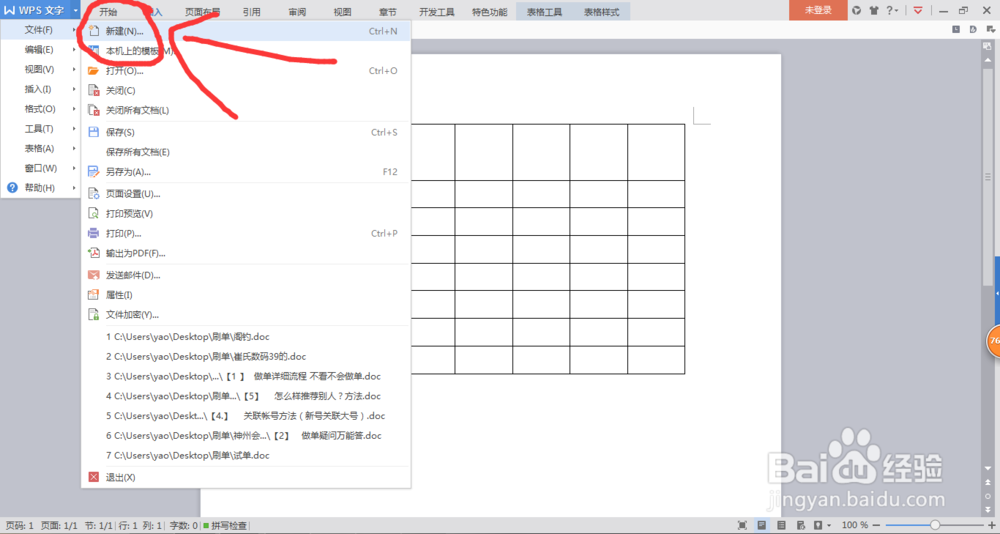Switch to full screen view icon in status bar
The height and width of the screenshot is (534, 1000).
click(742, 525)
